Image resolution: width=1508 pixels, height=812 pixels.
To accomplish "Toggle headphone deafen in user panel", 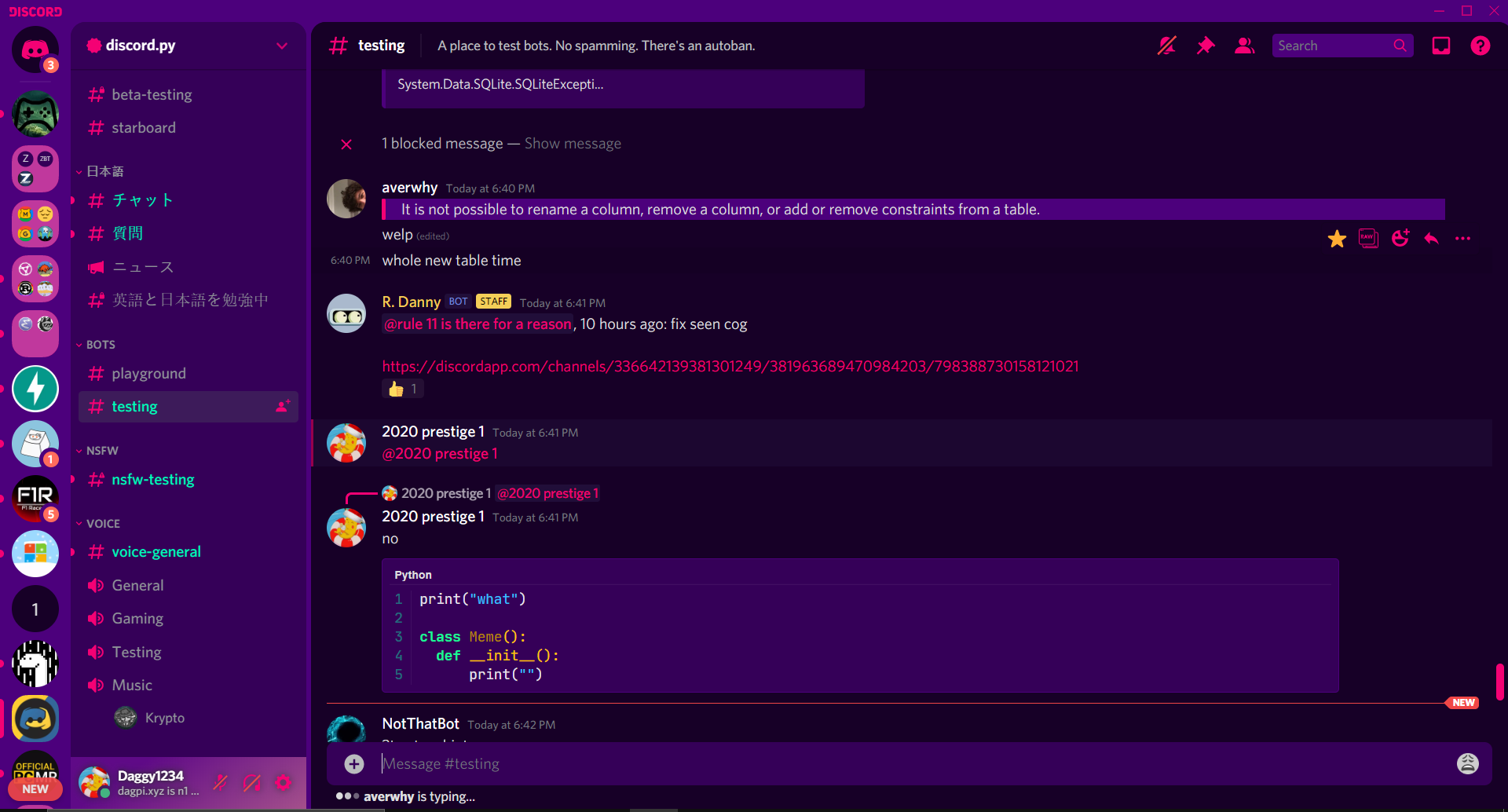I will click(252, 782).
